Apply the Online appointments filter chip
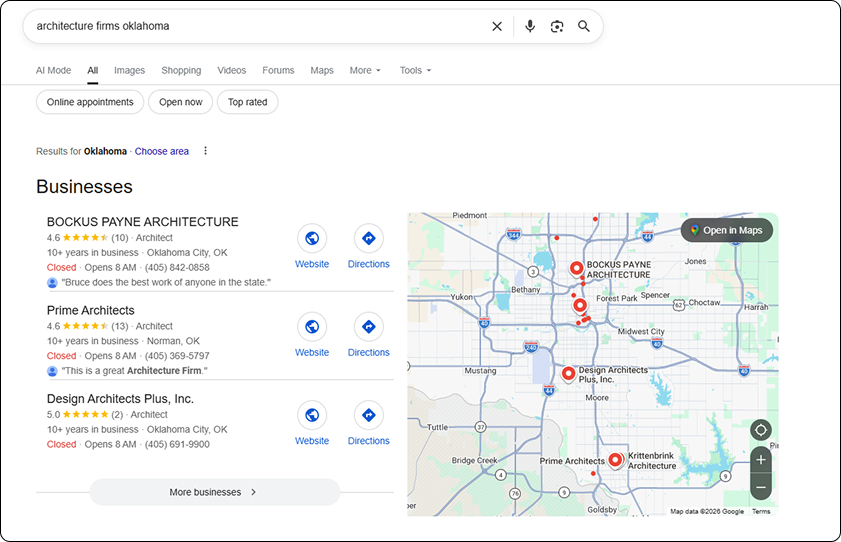841x542 pixels. pyautogui.click(x=90, y=102)
